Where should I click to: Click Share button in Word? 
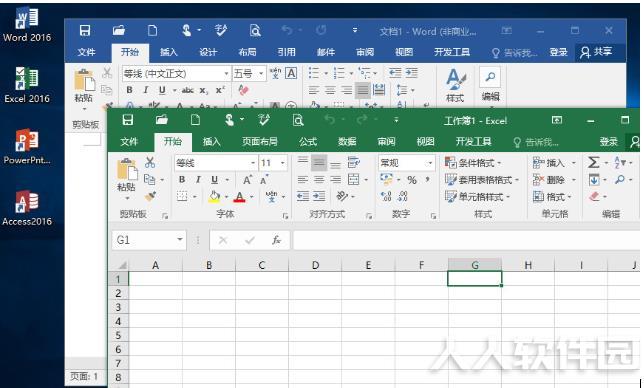click(596, 52)
